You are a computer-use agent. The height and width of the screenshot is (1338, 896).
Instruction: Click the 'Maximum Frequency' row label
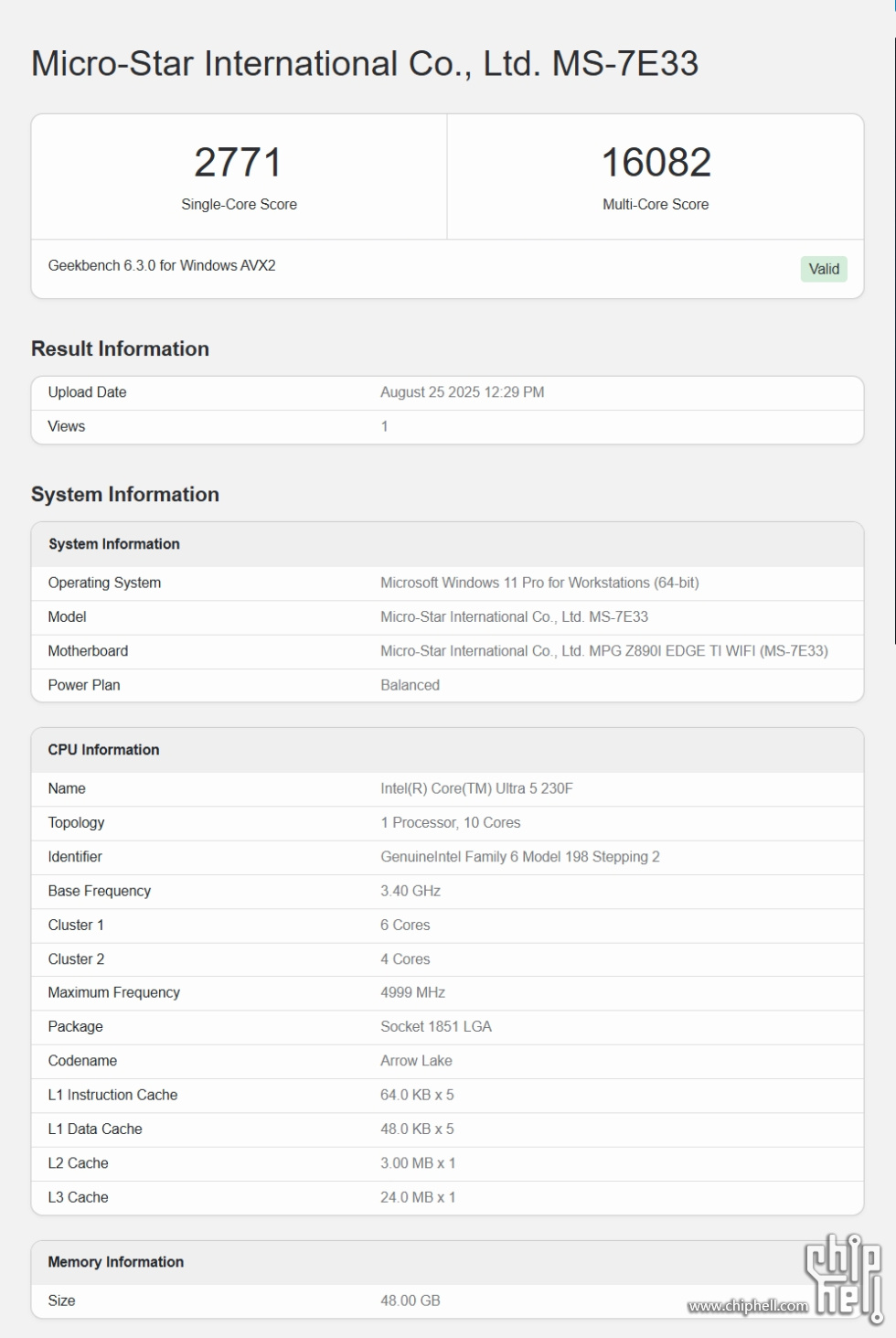(x=114, y=992)
